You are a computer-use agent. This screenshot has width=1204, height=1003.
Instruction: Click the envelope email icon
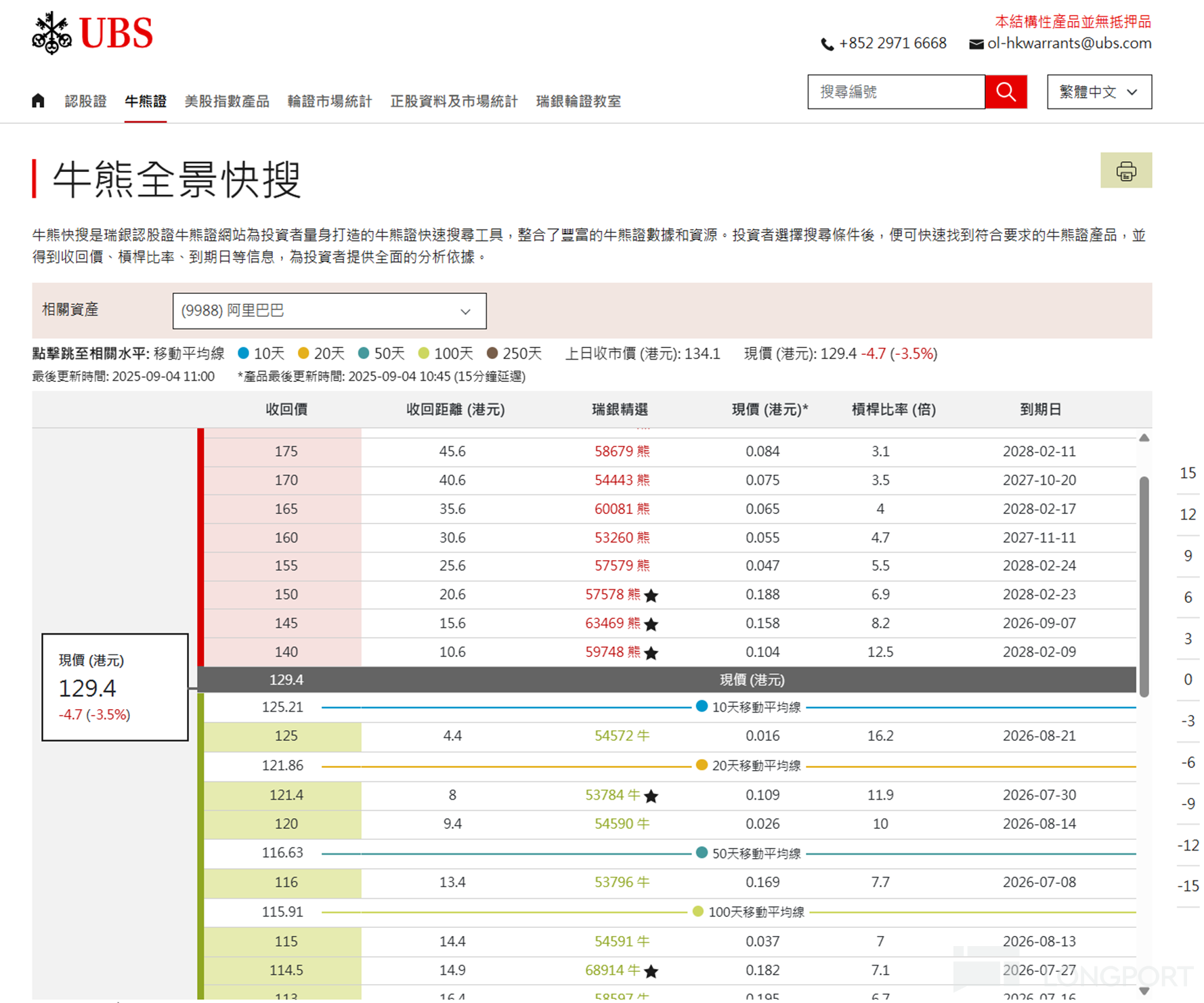pos(976,44)
